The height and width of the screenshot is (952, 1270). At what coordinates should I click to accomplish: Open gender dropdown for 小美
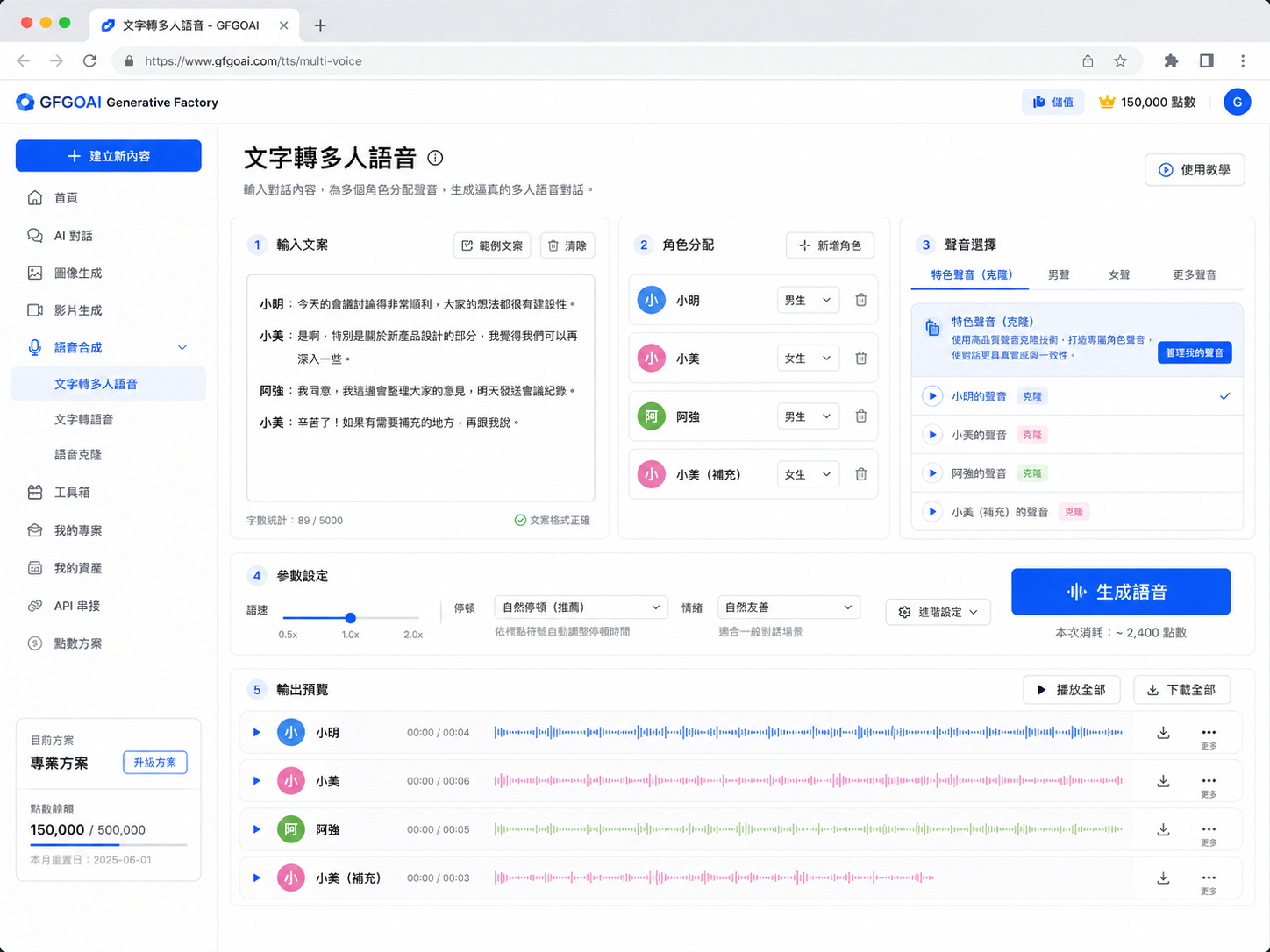tap(808, 358)
